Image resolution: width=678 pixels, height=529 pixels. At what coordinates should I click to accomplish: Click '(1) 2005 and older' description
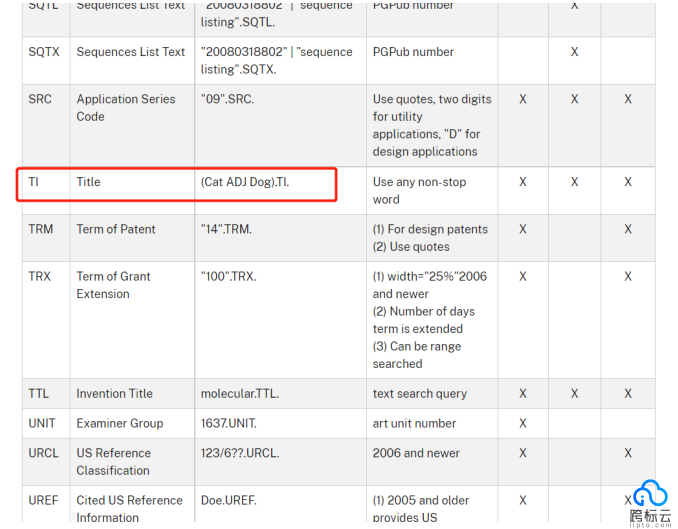click(421, 500)
